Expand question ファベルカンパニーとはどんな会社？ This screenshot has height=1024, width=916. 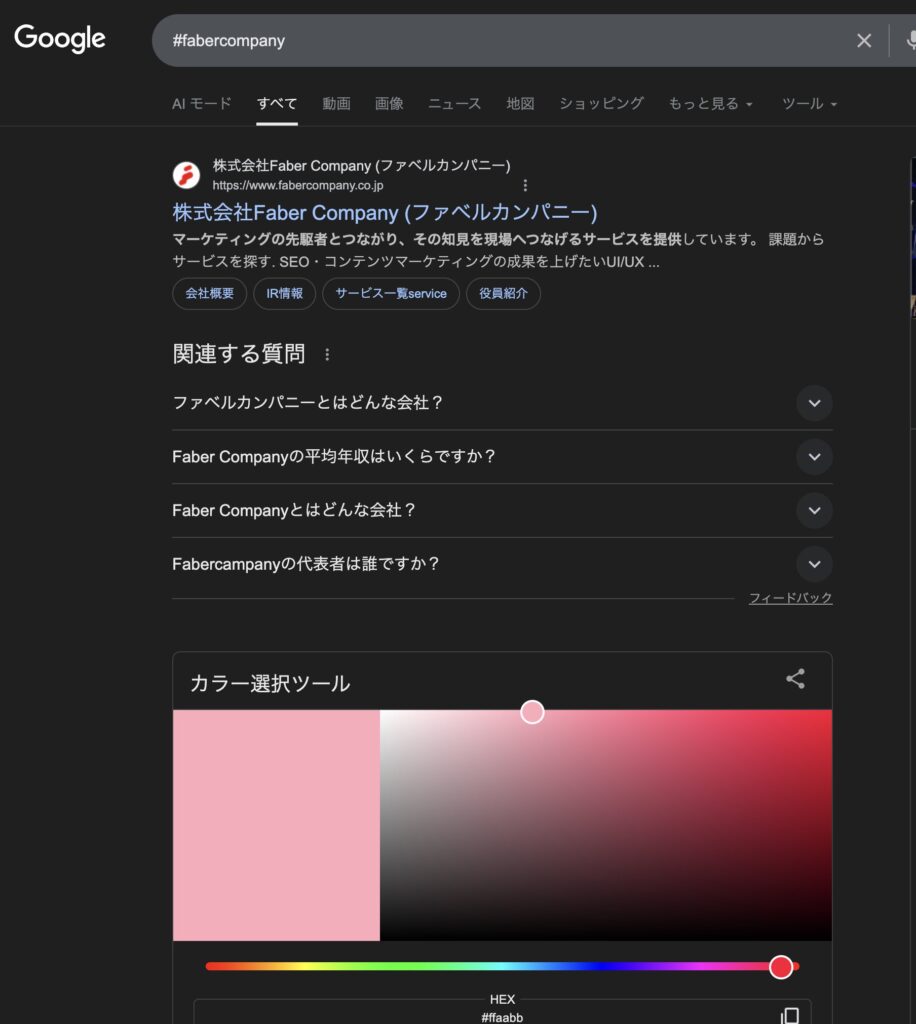[x=814, y=403]
